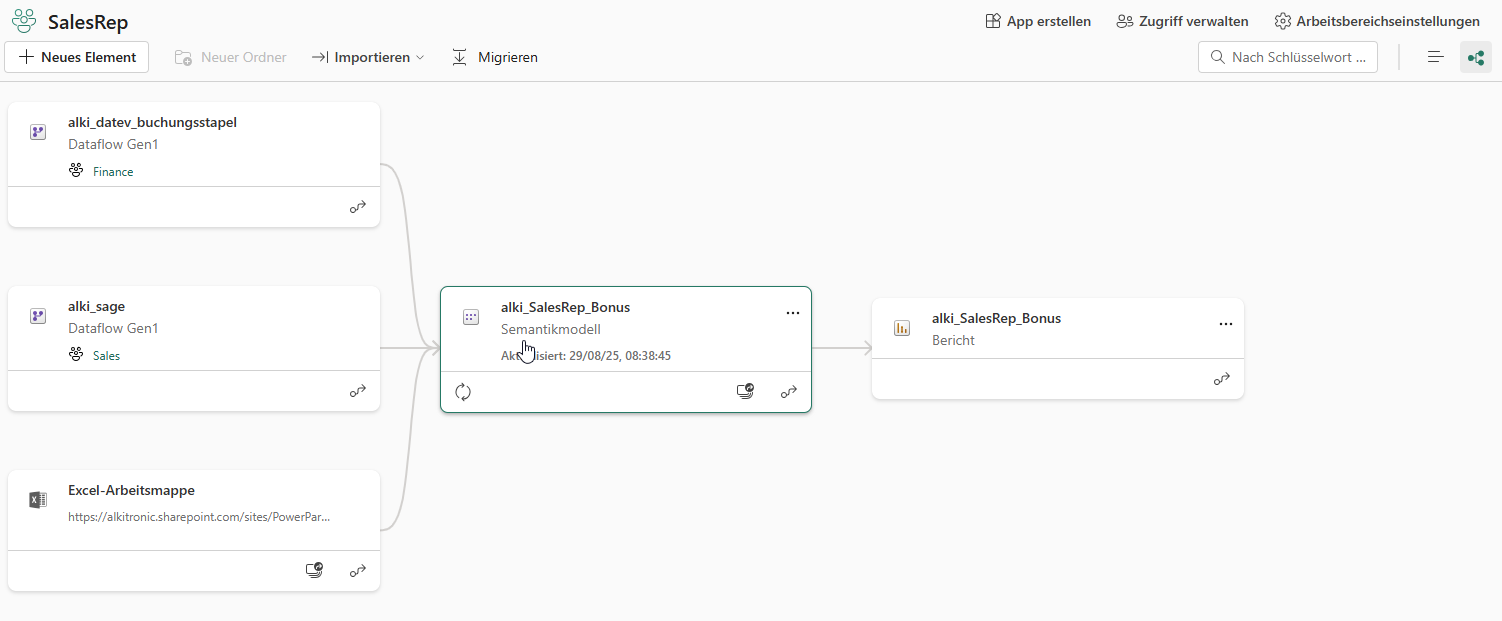Open alki_SalesRep_Bonus Bericht title
The width and height of the screenshot is (1502, 621).
(x=996, y=318)
